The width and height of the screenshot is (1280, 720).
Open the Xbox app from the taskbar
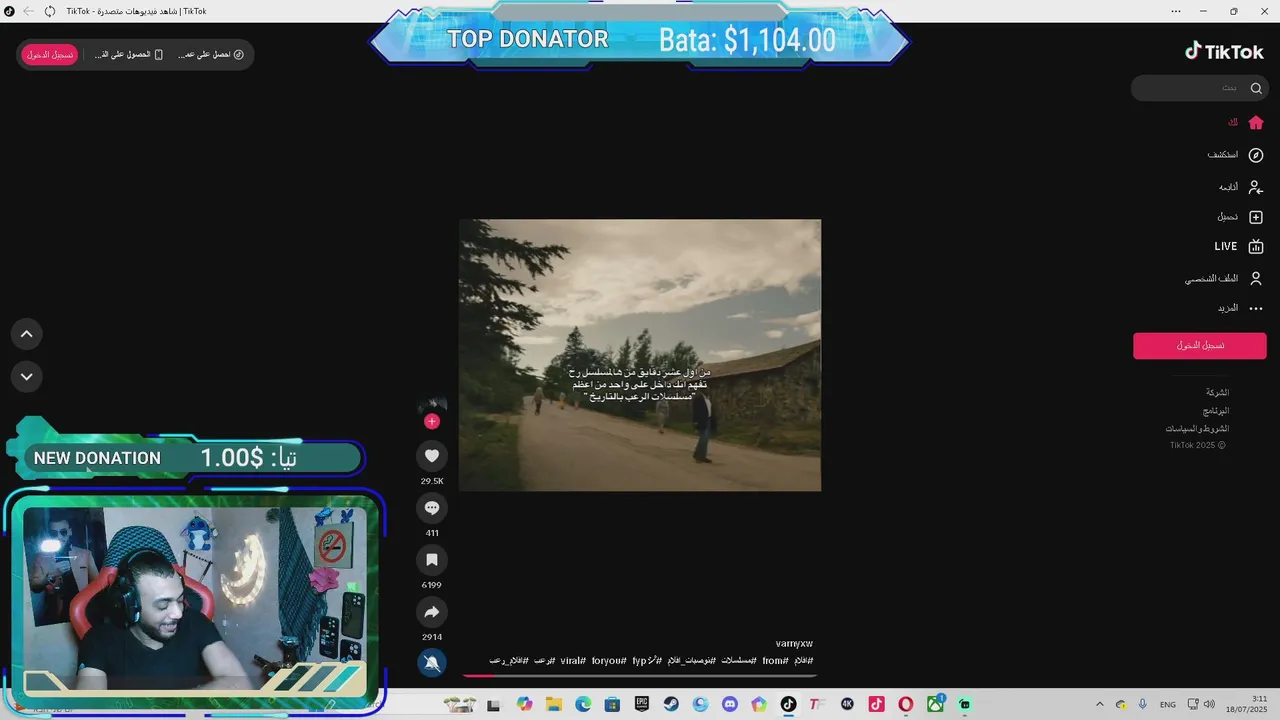click(x=935, y=705)
